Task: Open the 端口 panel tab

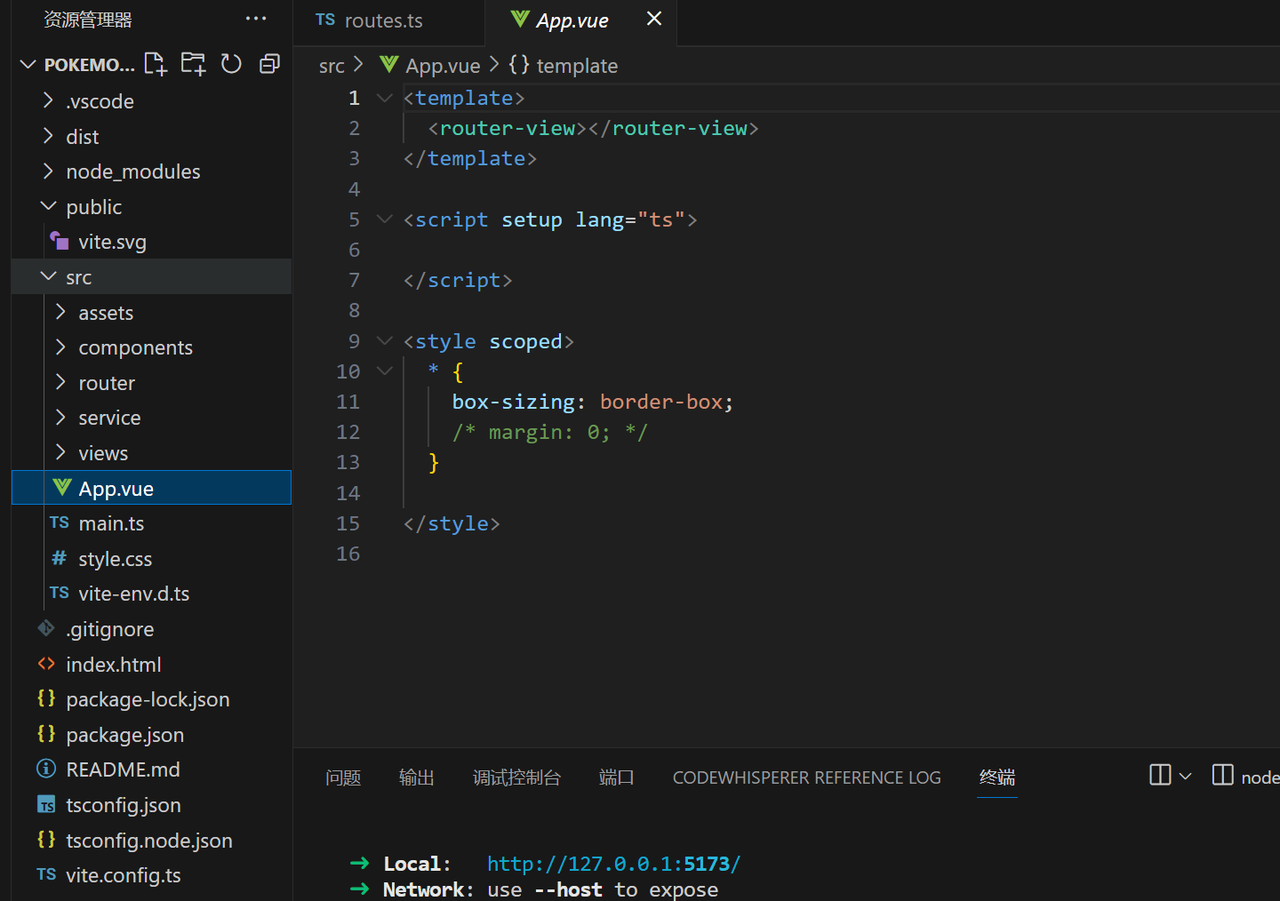Action: pyautogui.click(x=617, y=777)
